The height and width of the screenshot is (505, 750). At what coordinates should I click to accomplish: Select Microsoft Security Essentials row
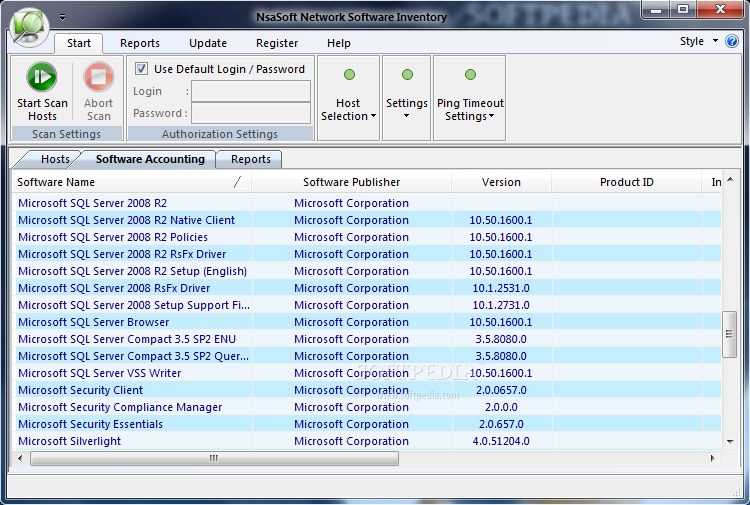point(368,424)
